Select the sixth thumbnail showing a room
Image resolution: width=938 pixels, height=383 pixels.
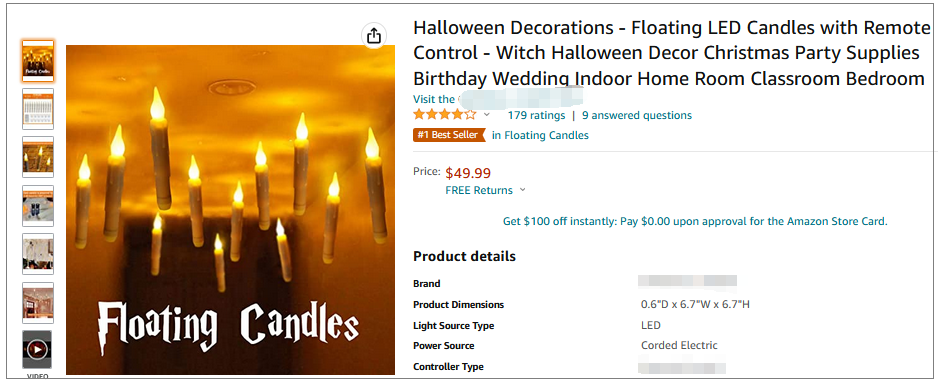coord(38,303)
